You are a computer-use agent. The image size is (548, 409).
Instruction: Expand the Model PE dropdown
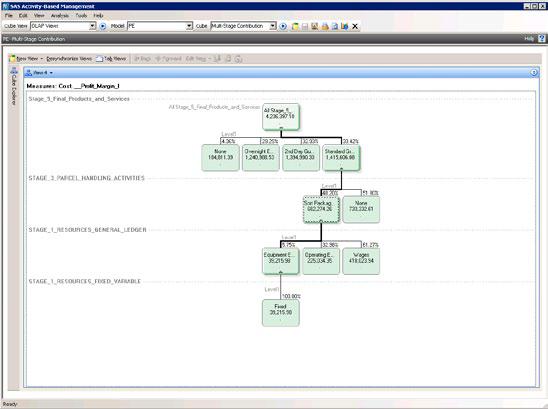click(189, 26)
